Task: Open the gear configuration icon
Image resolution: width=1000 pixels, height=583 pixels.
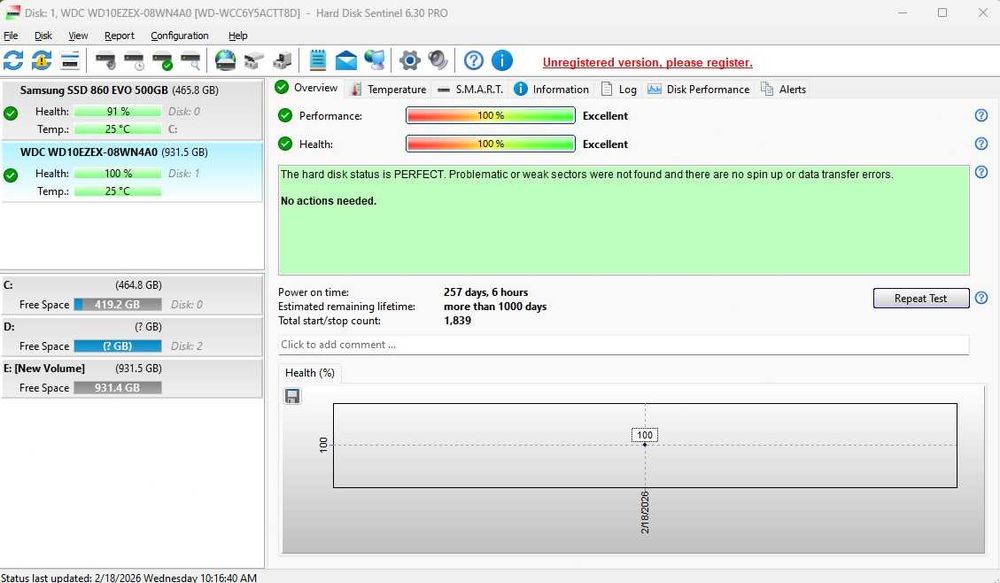Action: (x=409, y=61)
